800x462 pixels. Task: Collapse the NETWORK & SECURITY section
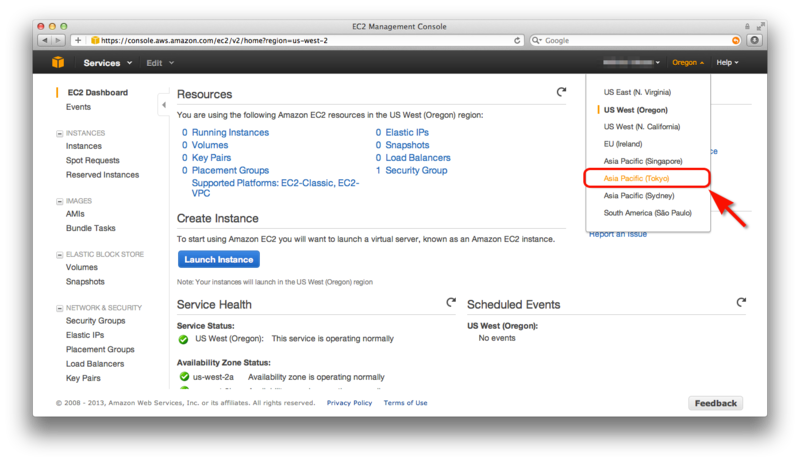[59, 308]
